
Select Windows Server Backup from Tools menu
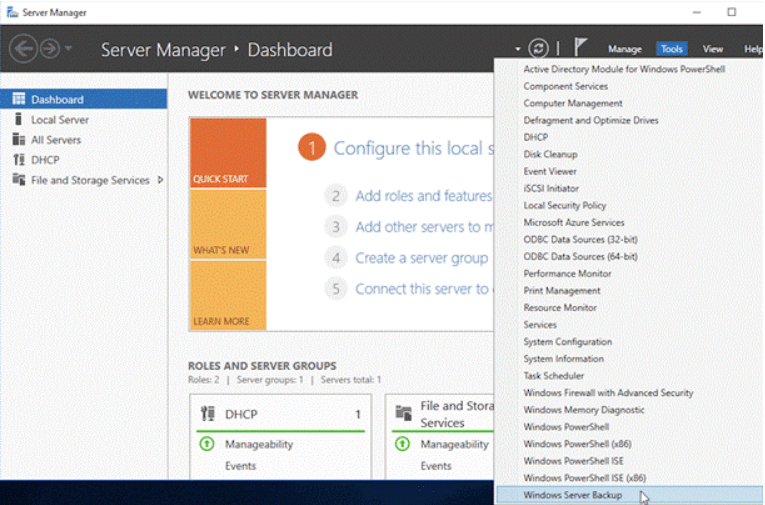(572, 495)
